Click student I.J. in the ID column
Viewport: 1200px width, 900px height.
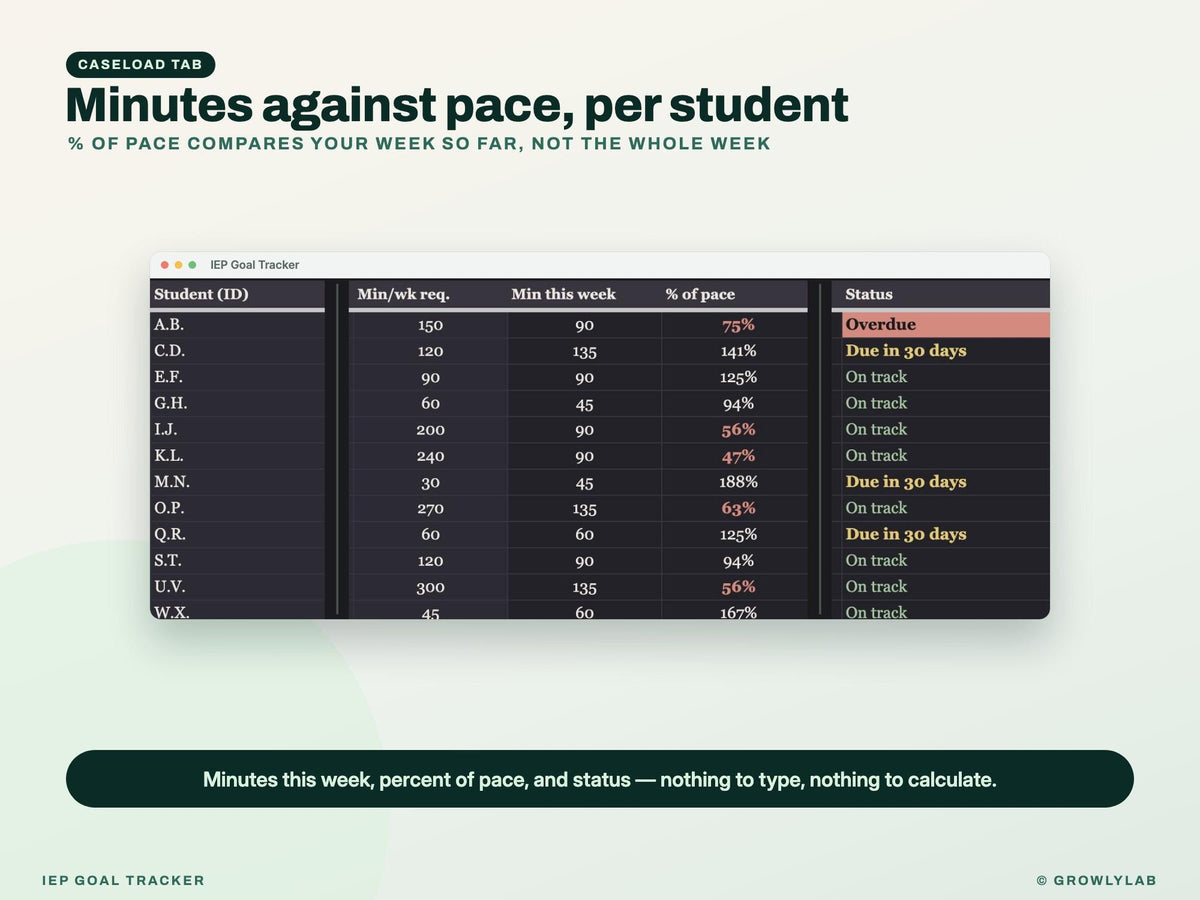tap(237, 429)
